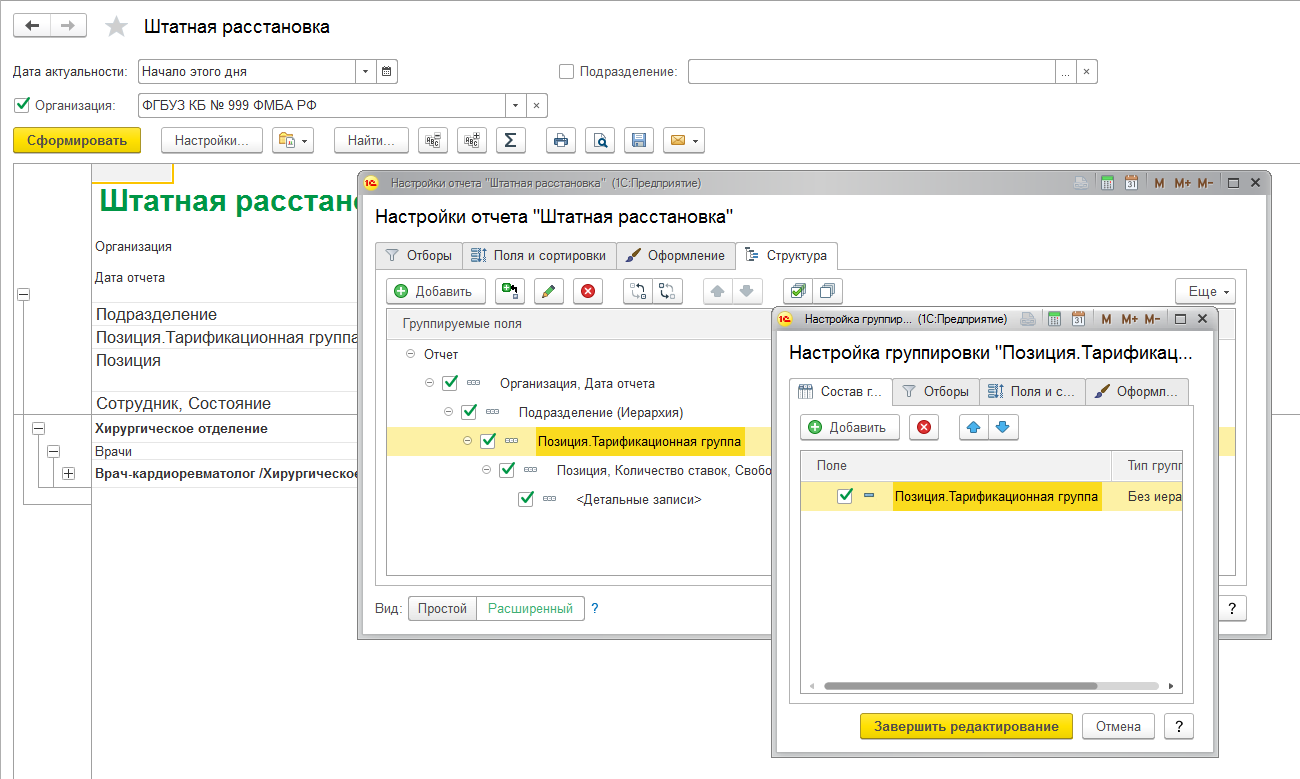Screen dimensions: 1300x779
Task: Move the grouping field down with the blue arrow
Action: [x=1004, y=427]
